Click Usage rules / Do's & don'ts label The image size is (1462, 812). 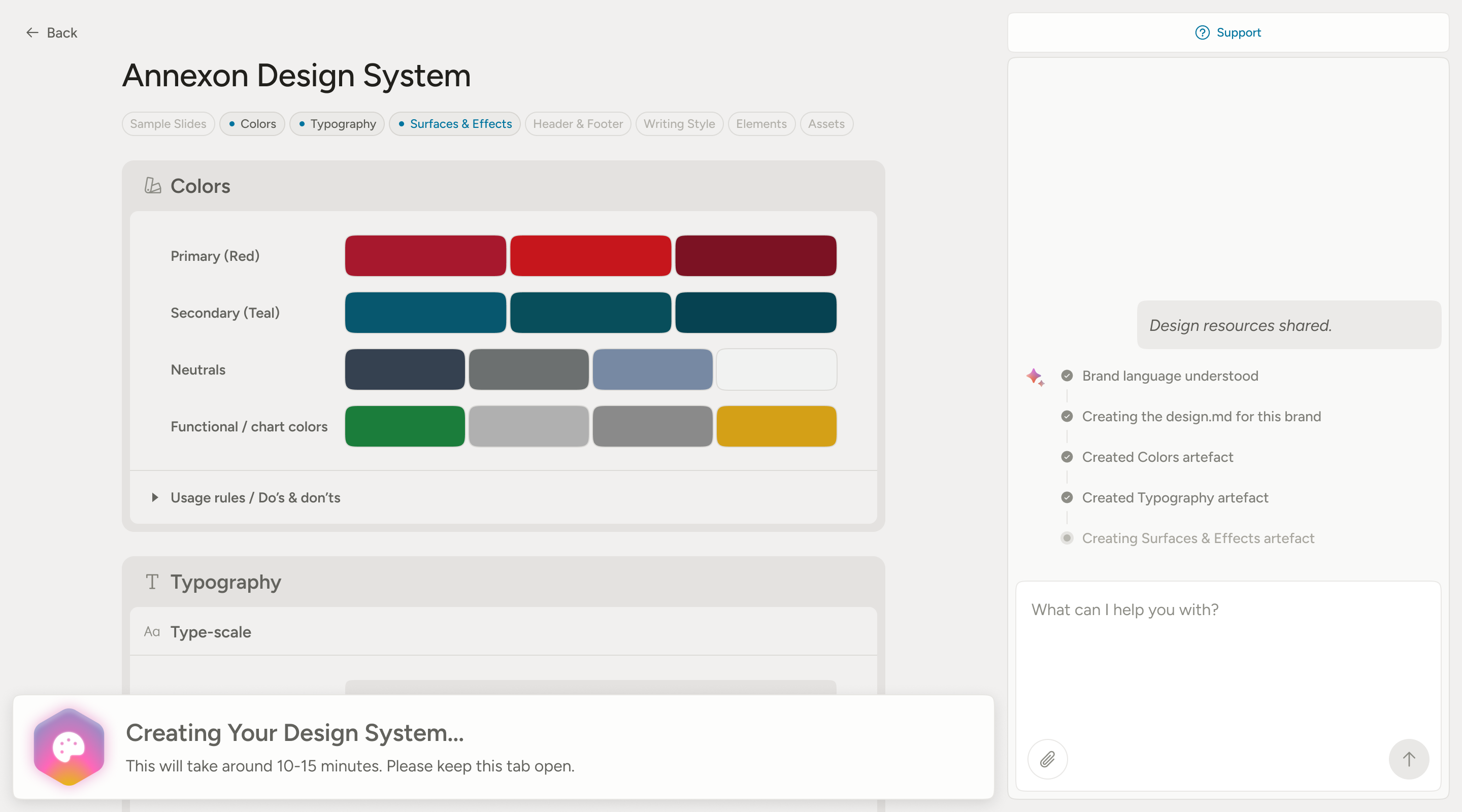point(255,498)
